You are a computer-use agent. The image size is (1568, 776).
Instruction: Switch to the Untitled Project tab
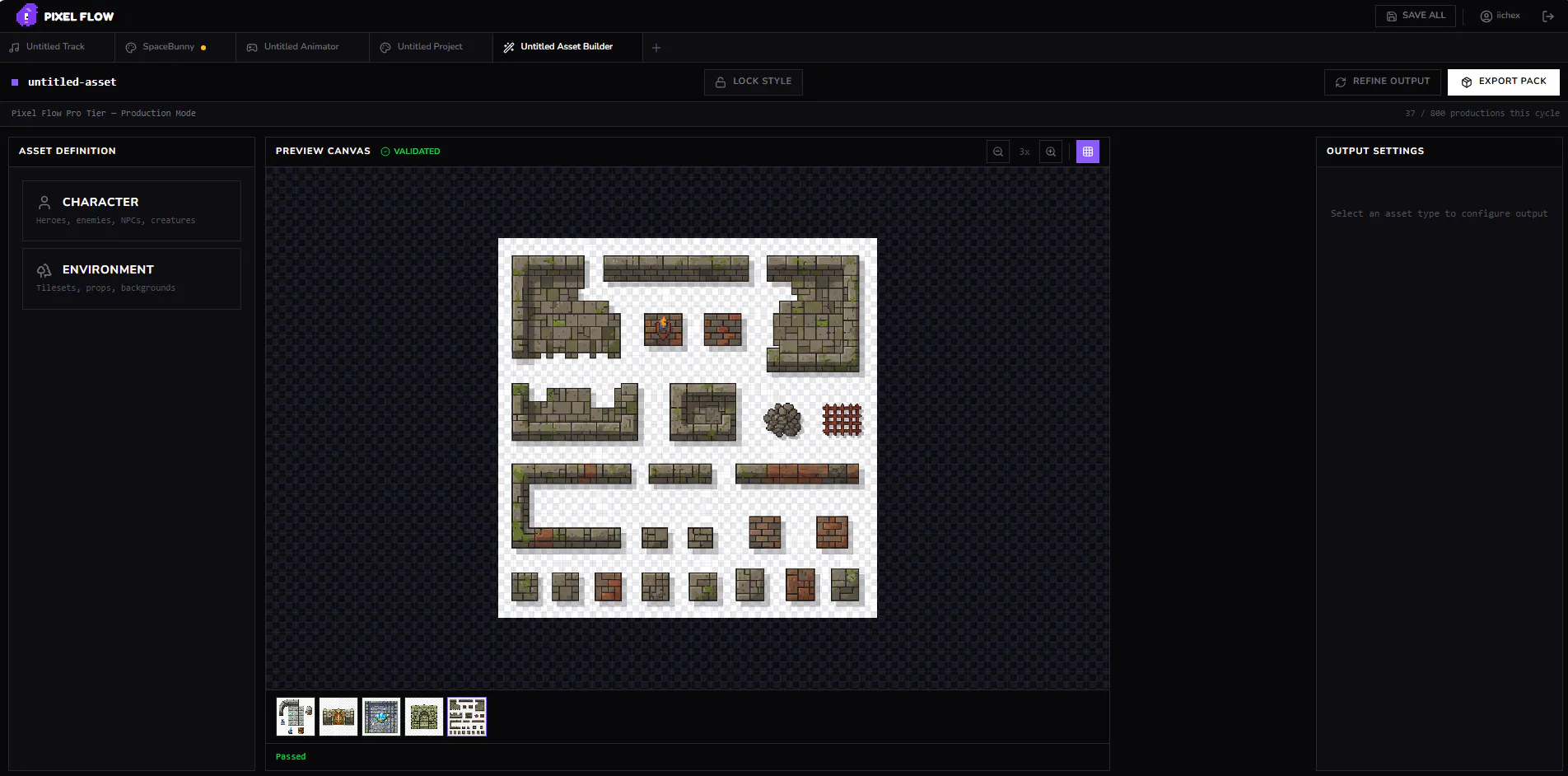coord(430,47)
